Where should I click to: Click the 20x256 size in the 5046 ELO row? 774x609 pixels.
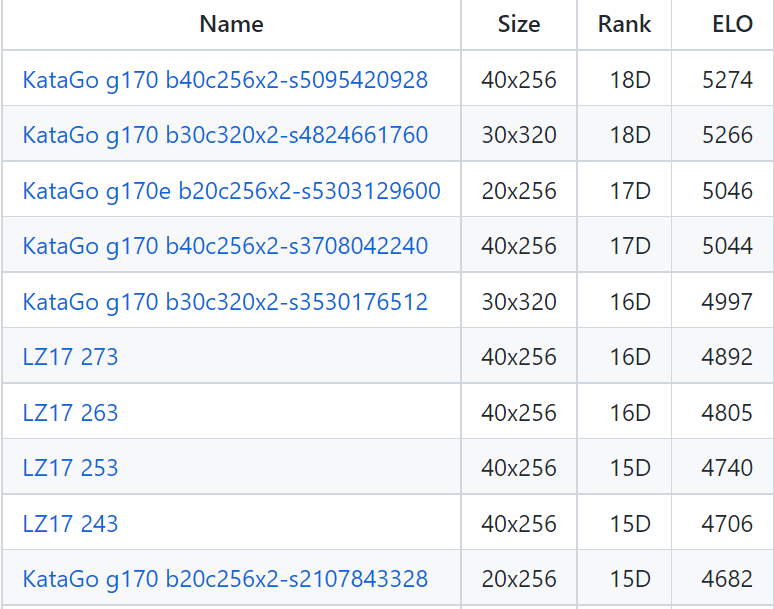518,191
